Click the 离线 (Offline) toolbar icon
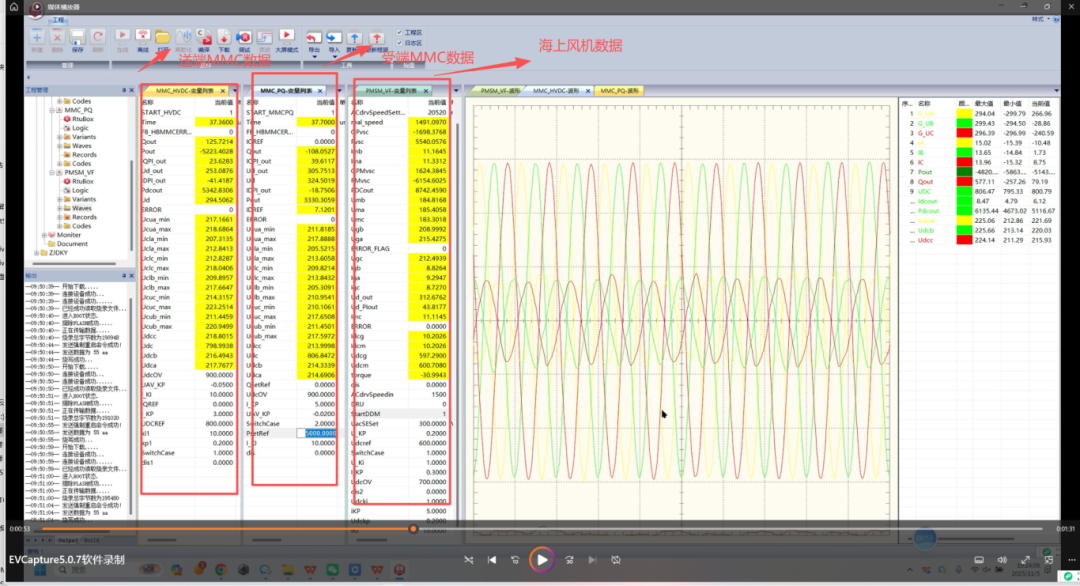 tap(142, 37)
